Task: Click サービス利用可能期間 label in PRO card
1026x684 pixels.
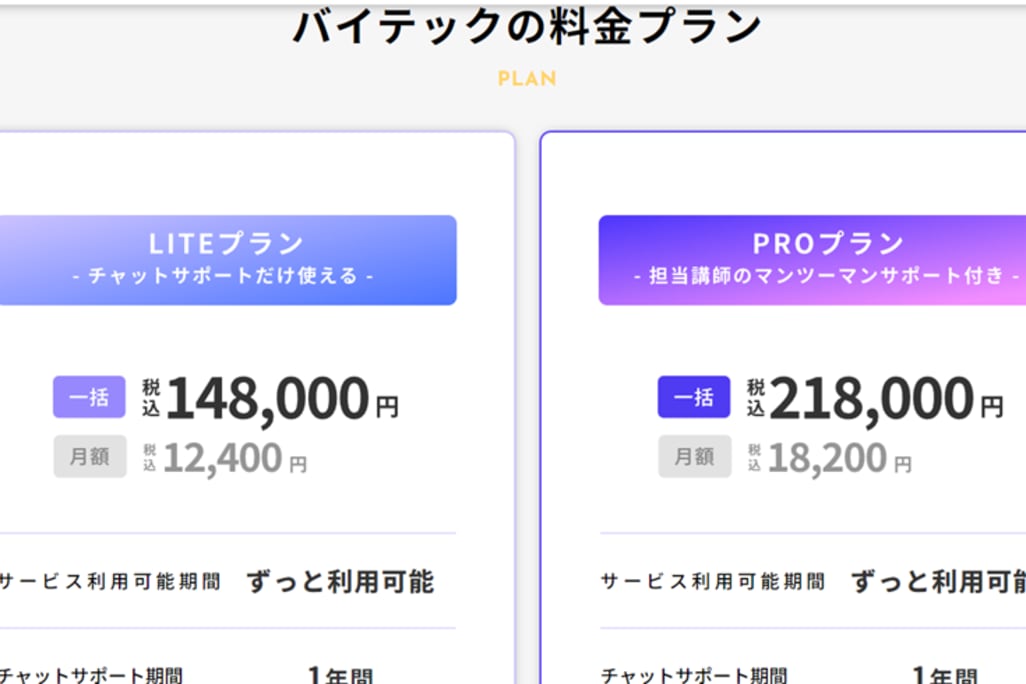Action: click(x=712, y=581)
